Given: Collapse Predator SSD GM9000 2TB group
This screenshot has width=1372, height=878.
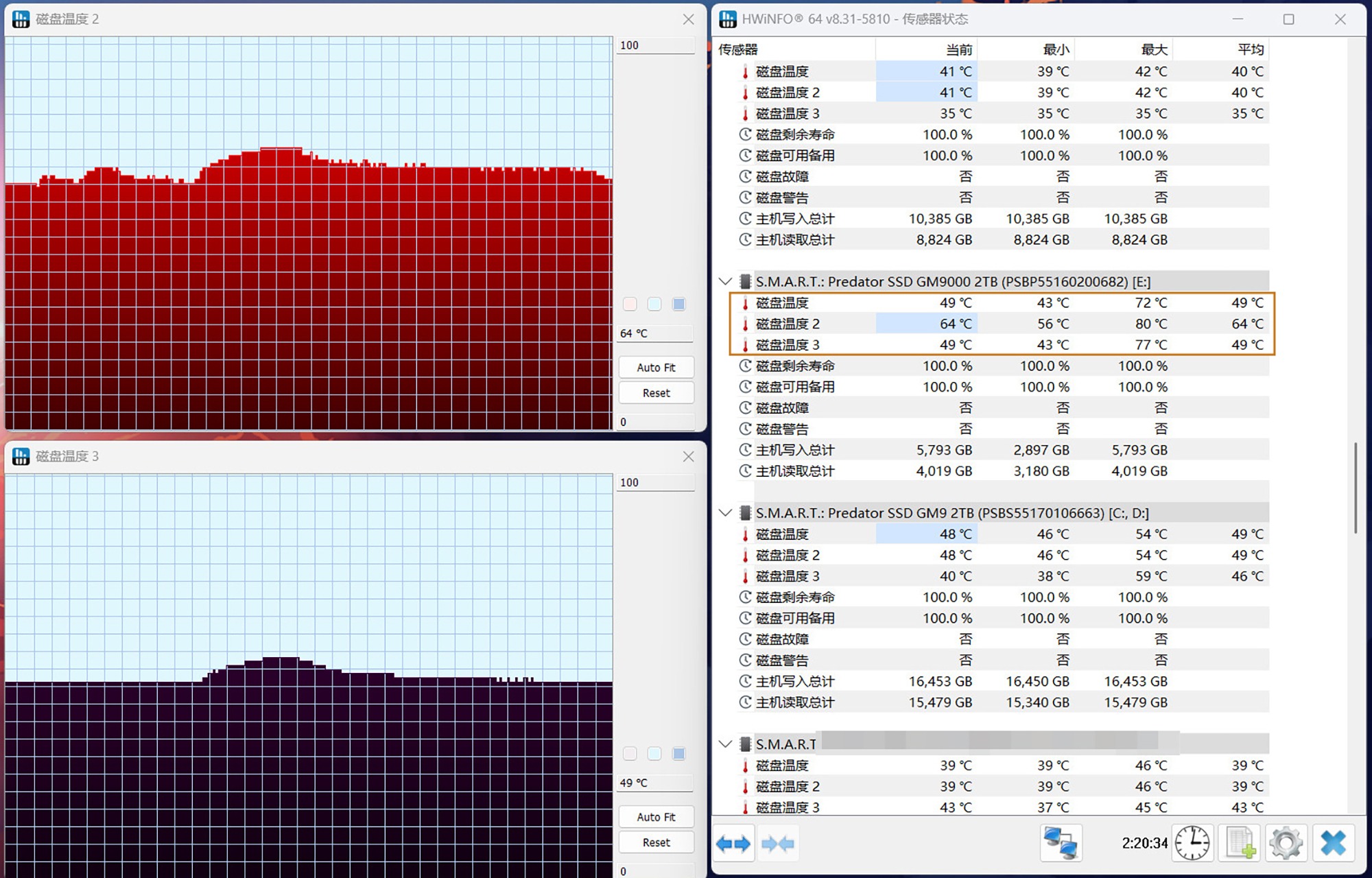Looking at the screenshot, I should (725, 281).
